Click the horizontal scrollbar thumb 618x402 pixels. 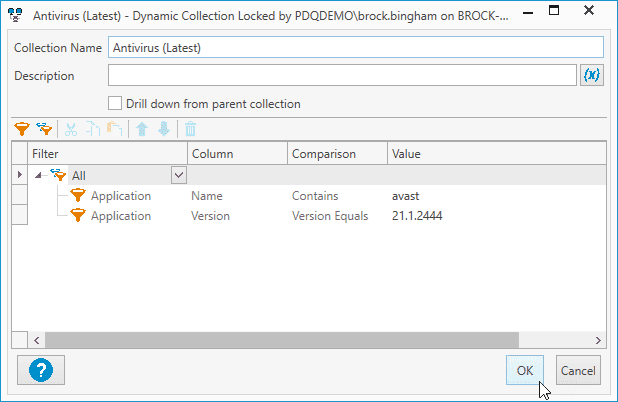click(x=282, y=340)
